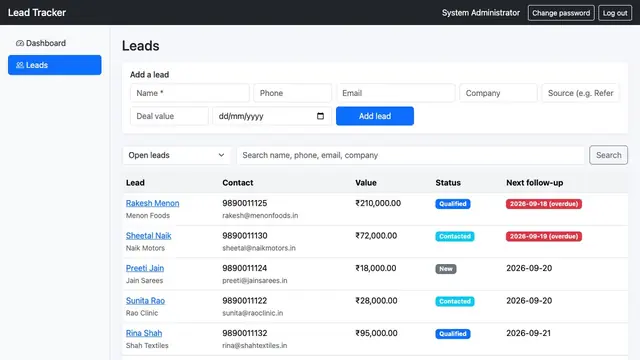Expand the Open leads filter dropdown

[176, 155]
